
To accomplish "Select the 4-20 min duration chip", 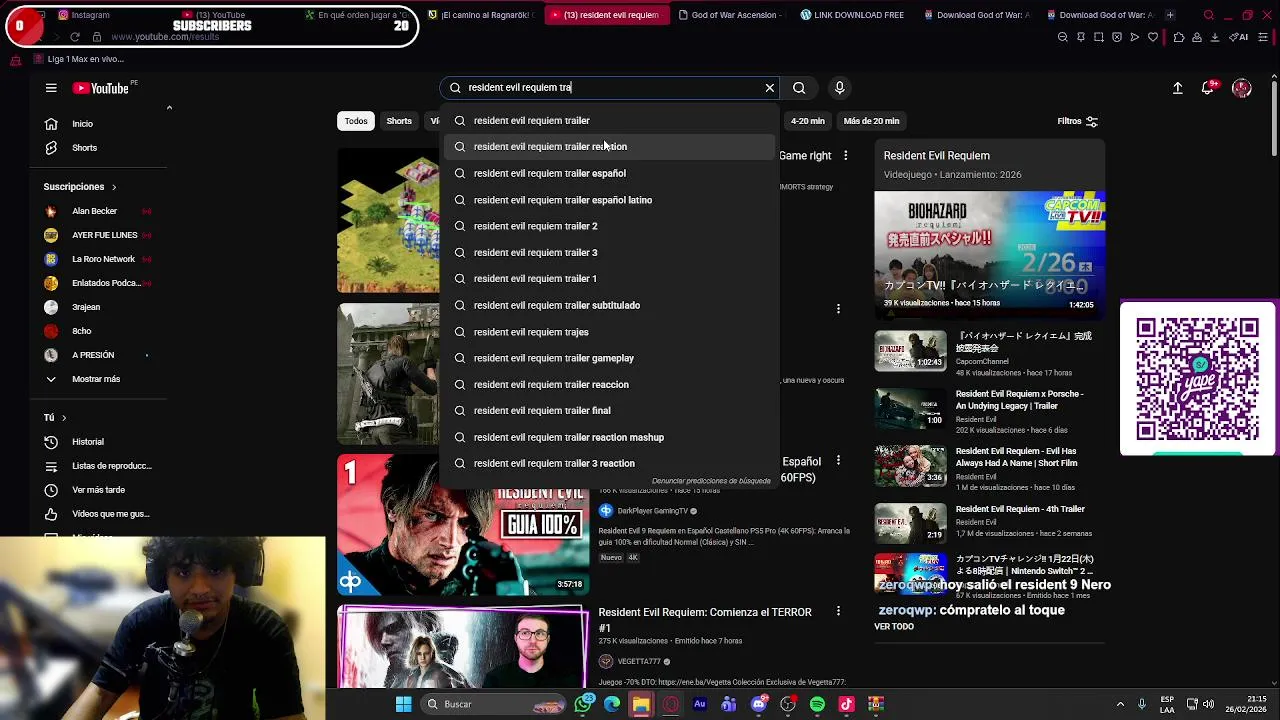I will [x=808, y=121].
